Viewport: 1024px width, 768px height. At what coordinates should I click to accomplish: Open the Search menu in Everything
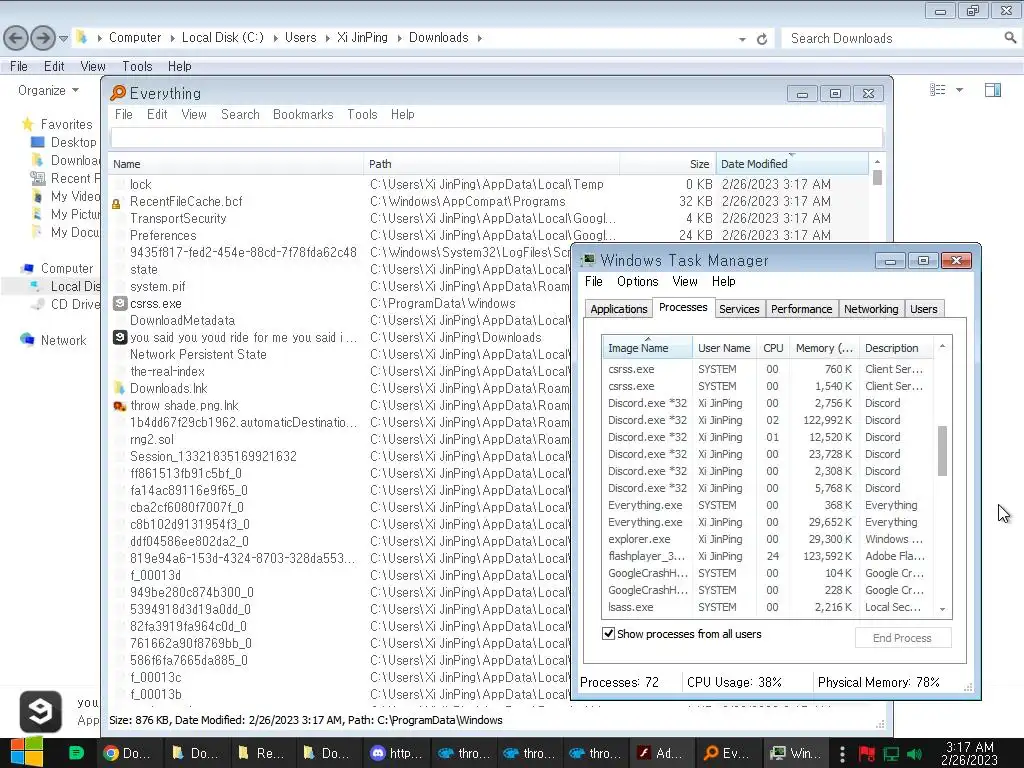pos(240,114)
